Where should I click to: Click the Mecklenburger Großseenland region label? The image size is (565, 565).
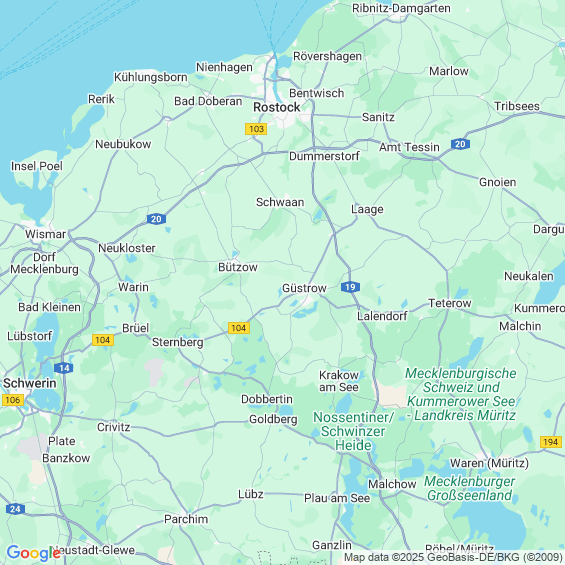pos(470,488)
